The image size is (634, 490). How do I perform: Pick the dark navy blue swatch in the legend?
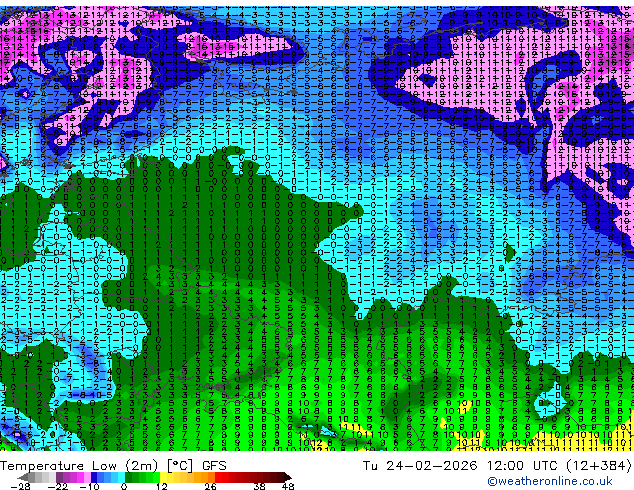[94, 477]
